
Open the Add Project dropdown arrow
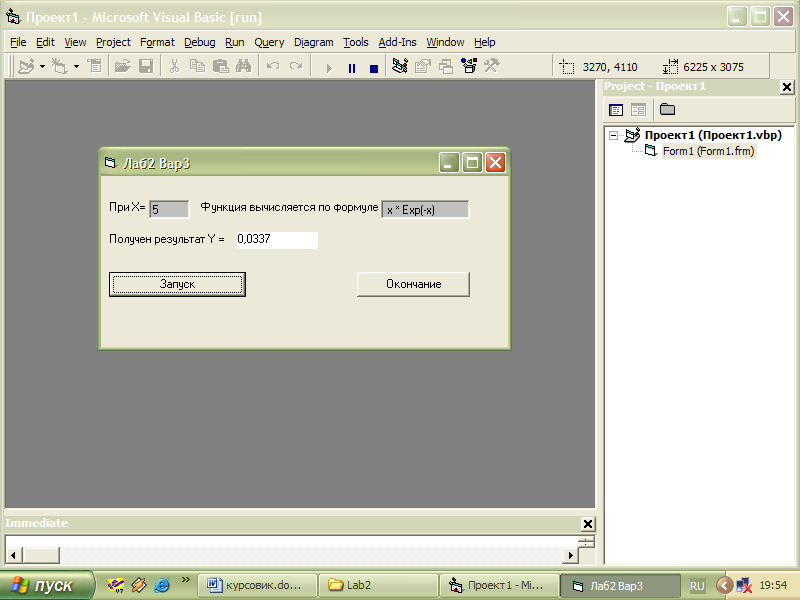(42, 66)
